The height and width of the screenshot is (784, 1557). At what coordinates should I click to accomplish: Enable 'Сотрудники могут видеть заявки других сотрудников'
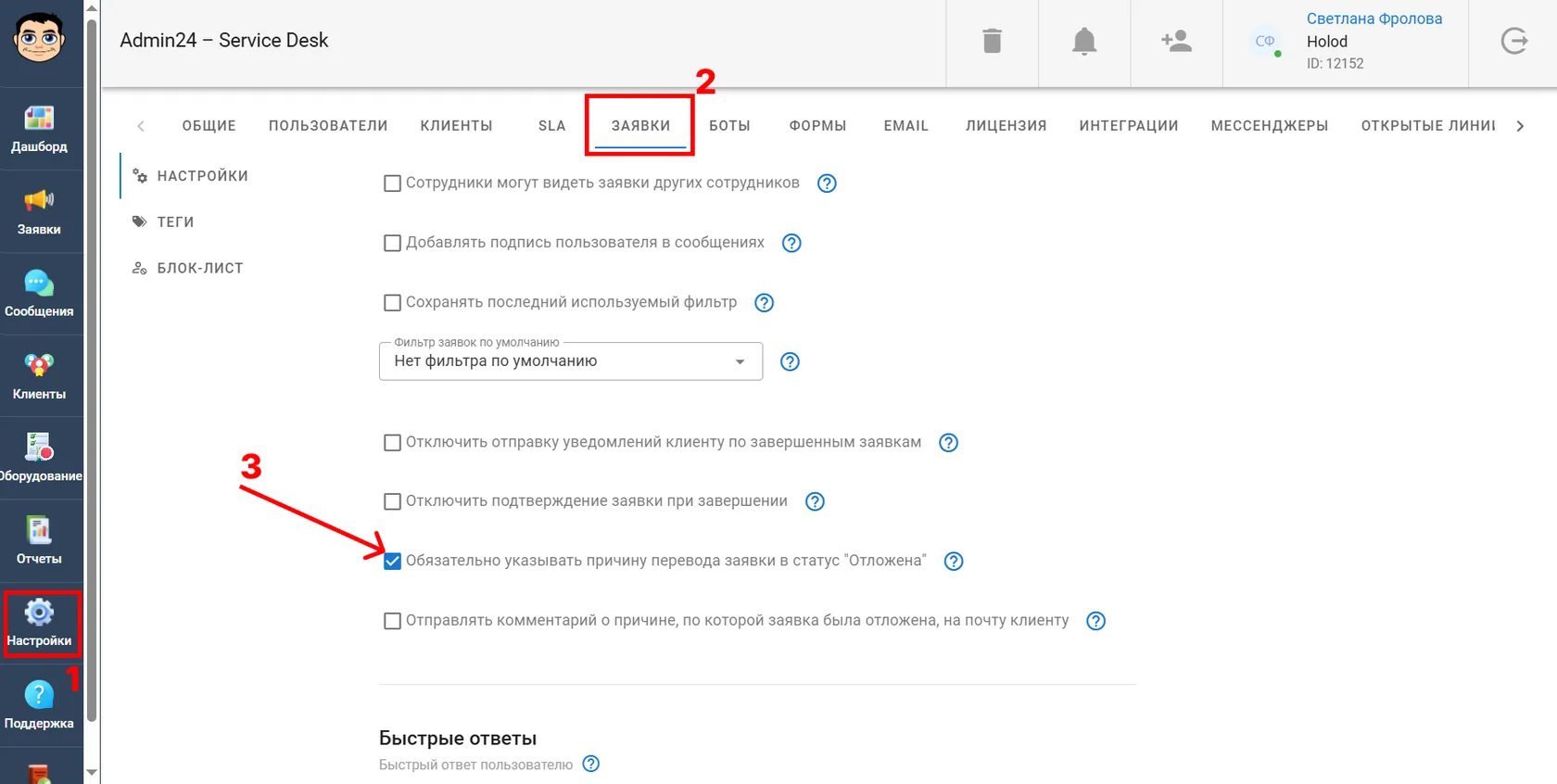coord(392,183)
